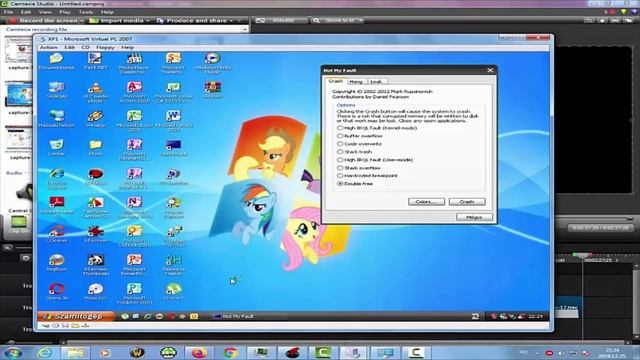Select Double free crash option

point(340,184)
